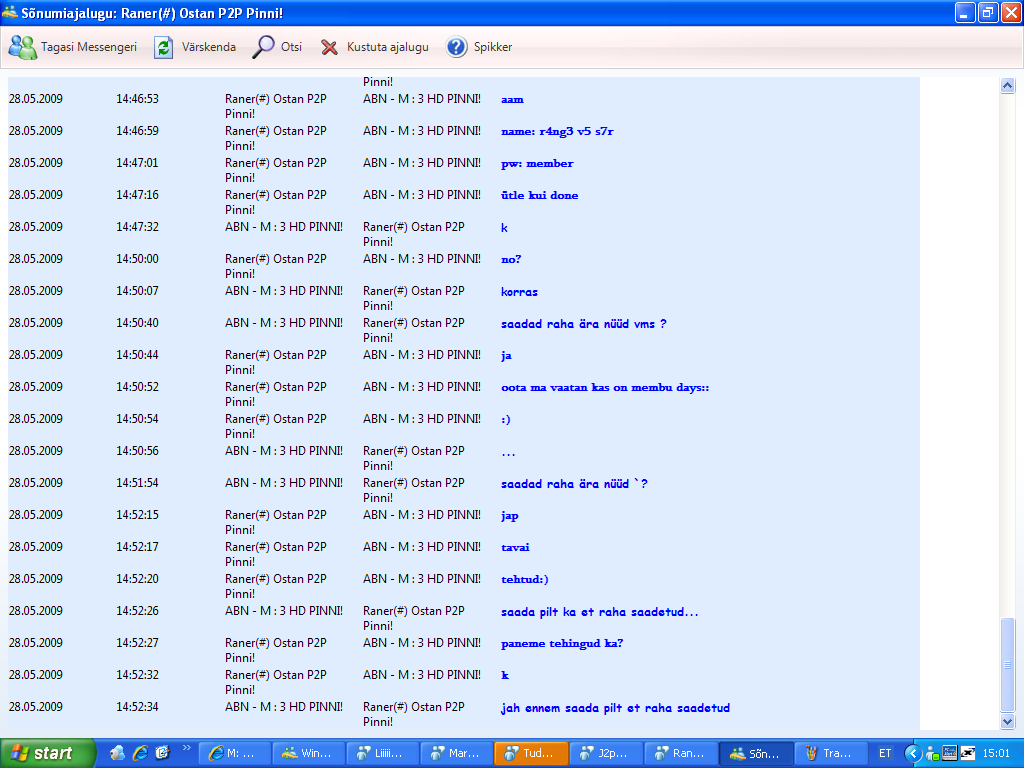Open the Windows Start menu

[48, 753]
